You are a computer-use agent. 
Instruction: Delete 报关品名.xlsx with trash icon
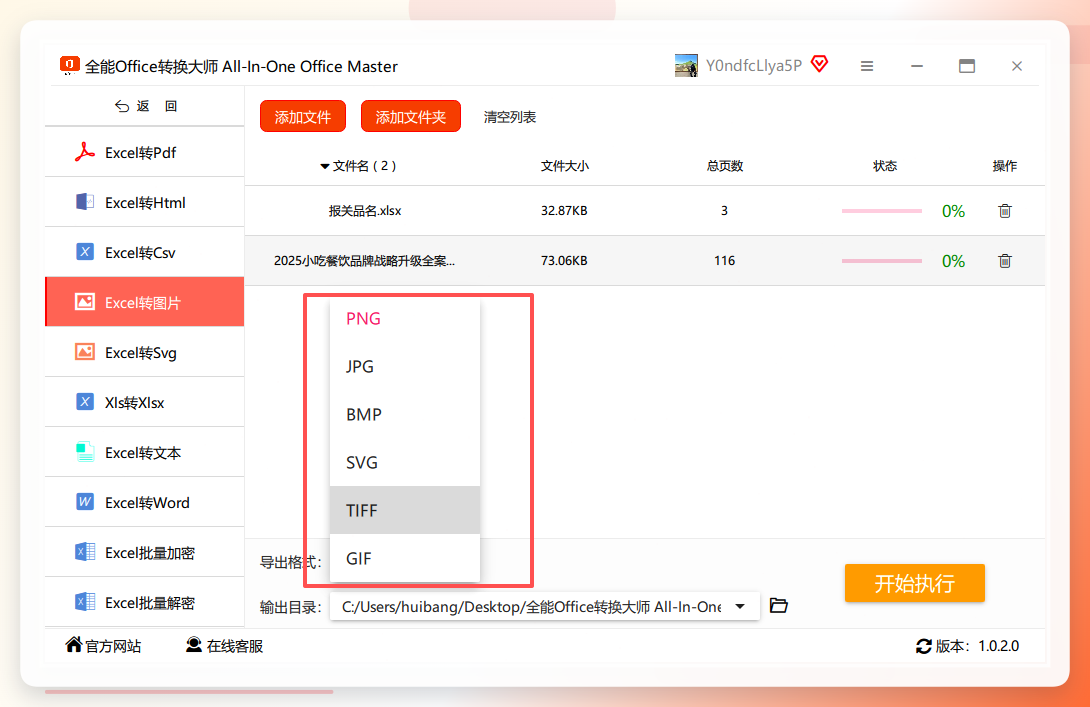(x=1004, y=211)
